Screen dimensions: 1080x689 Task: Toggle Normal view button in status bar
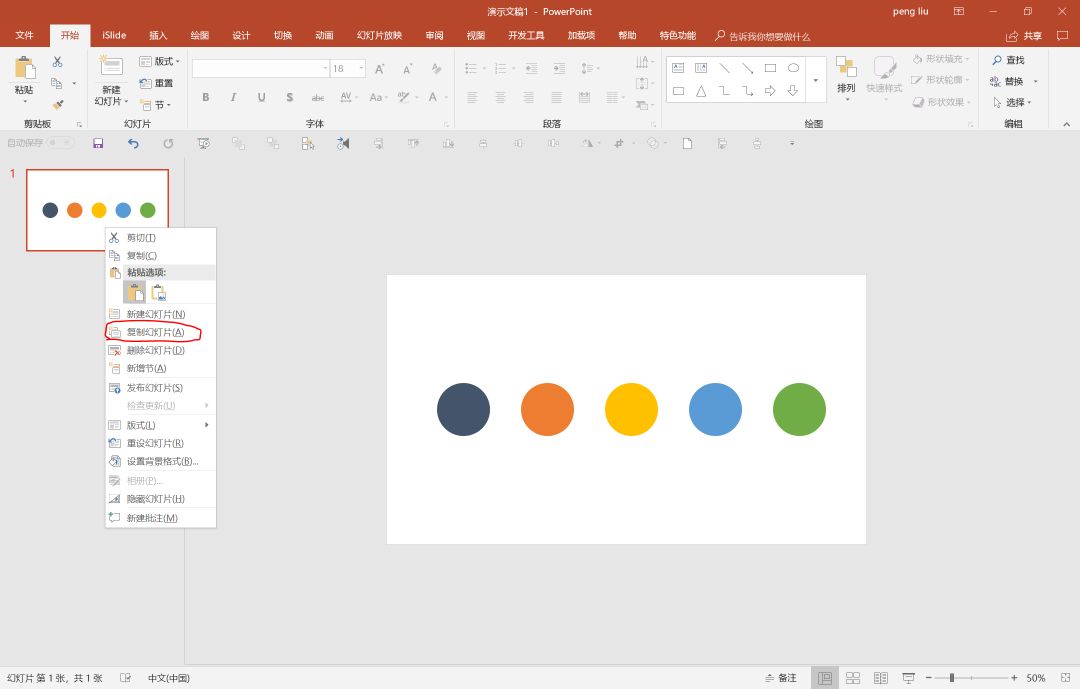824,678
